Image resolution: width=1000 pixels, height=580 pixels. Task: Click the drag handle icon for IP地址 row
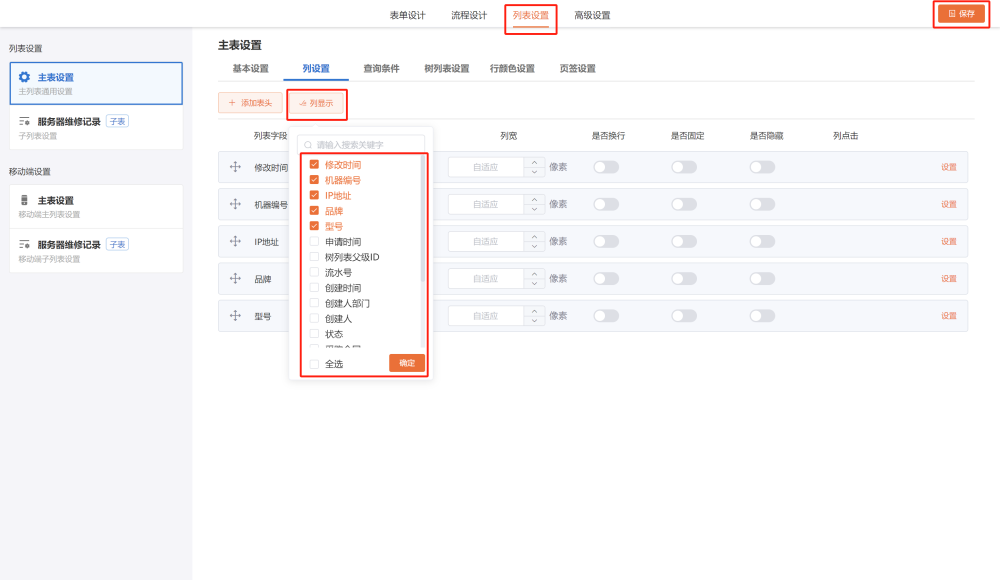[236, 241]
